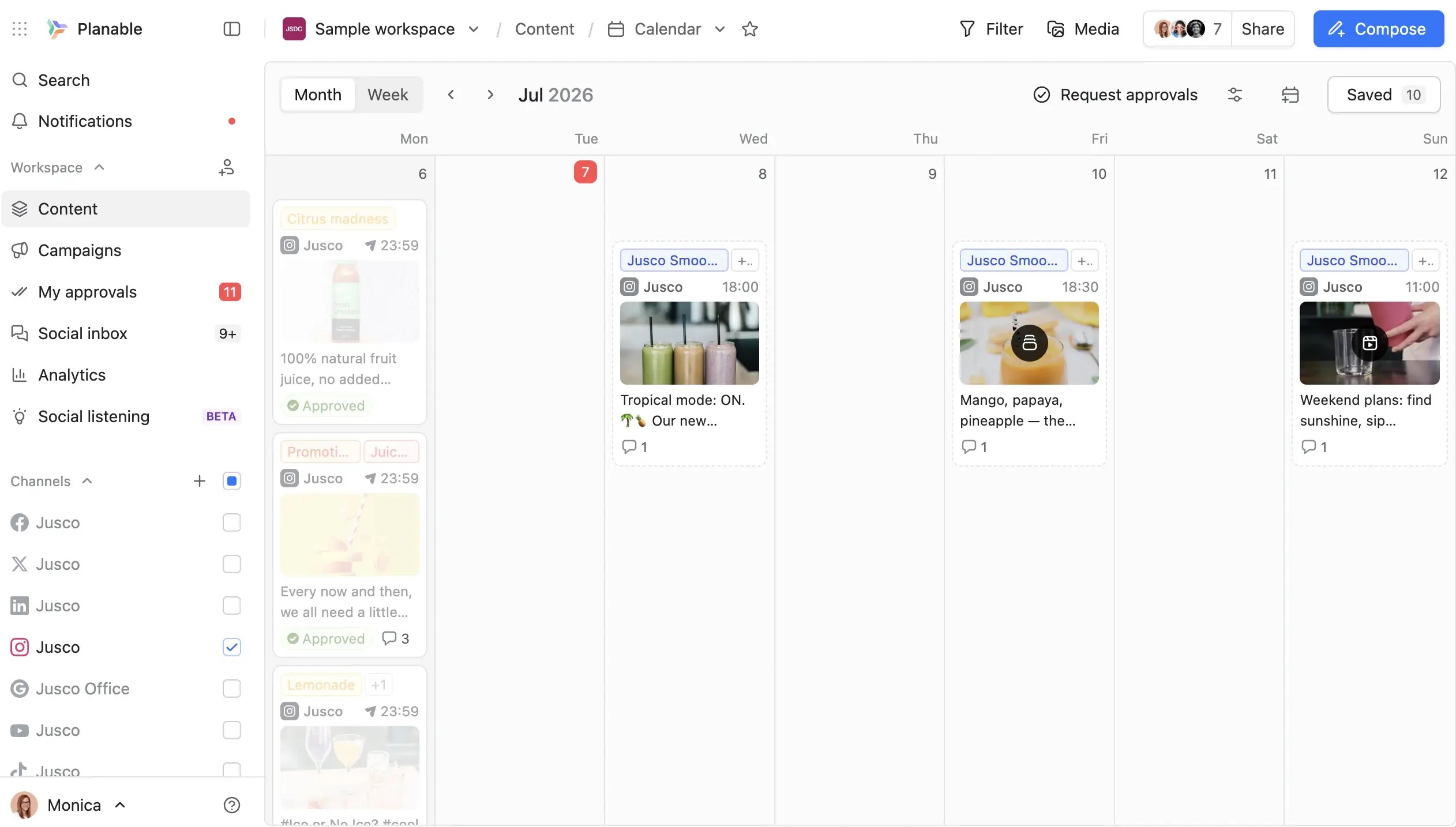Switch to Week view
This screenshot has height=827, width=1456.
pyautogui.click(x=388, y=95)
